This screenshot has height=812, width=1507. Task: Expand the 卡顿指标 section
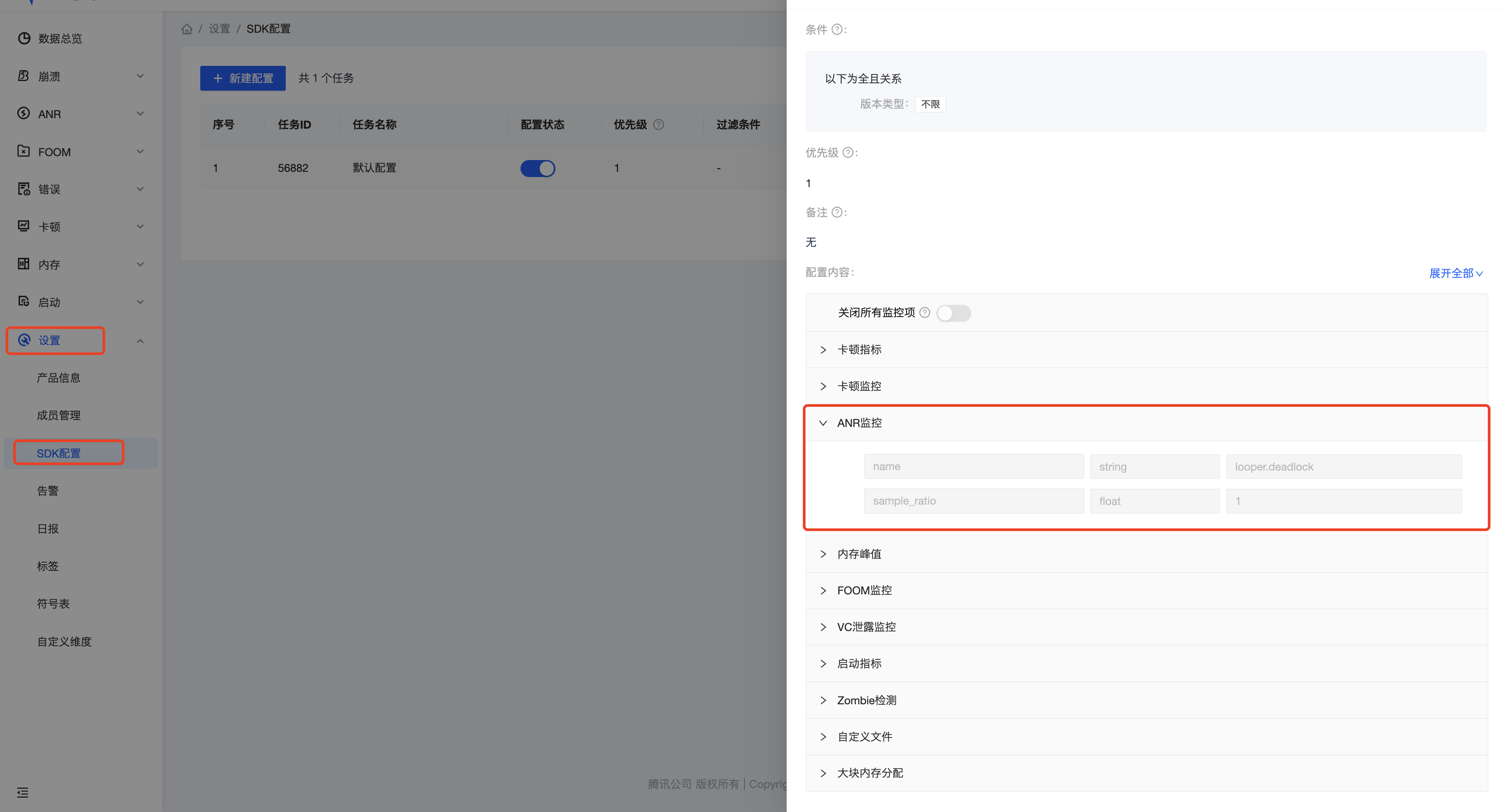pos(1147,350)
